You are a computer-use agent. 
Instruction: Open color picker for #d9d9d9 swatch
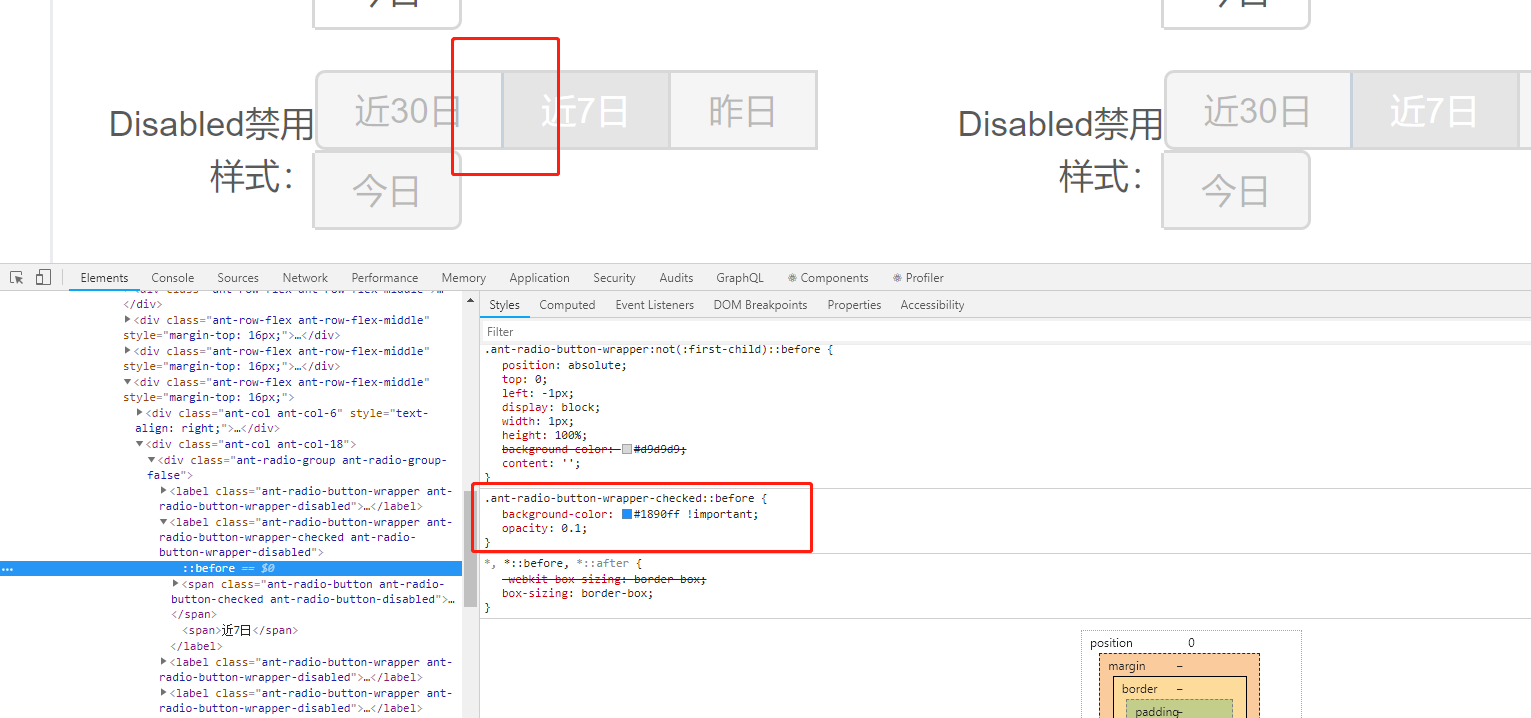(627, 450)
